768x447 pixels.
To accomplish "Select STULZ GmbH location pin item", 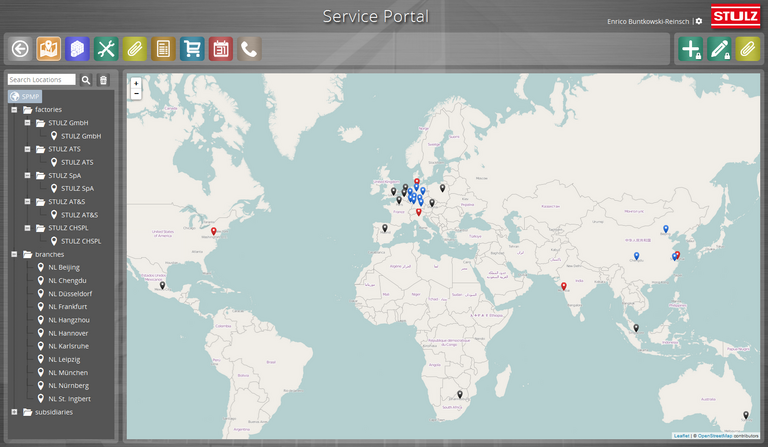I will tap(76, 136).
